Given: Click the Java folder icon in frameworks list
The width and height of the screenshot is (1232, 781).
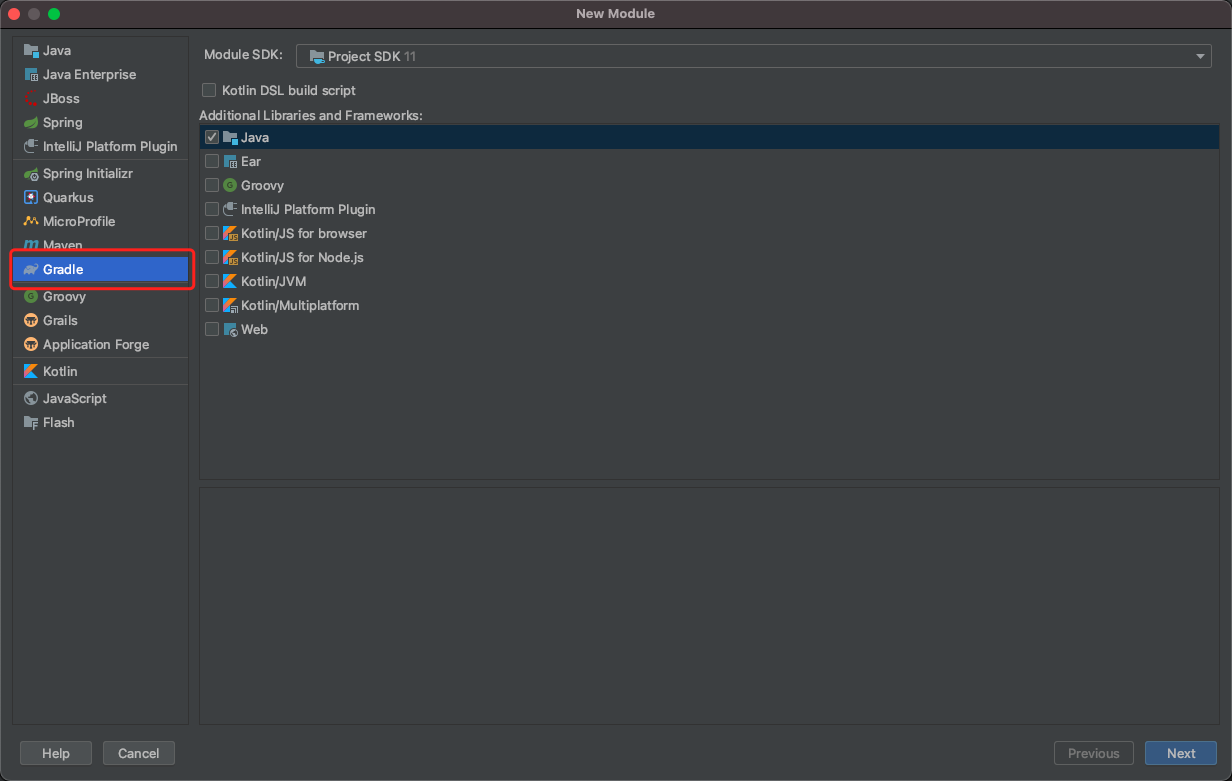Looking at the screenshot, I should click(x=230, y=137).
